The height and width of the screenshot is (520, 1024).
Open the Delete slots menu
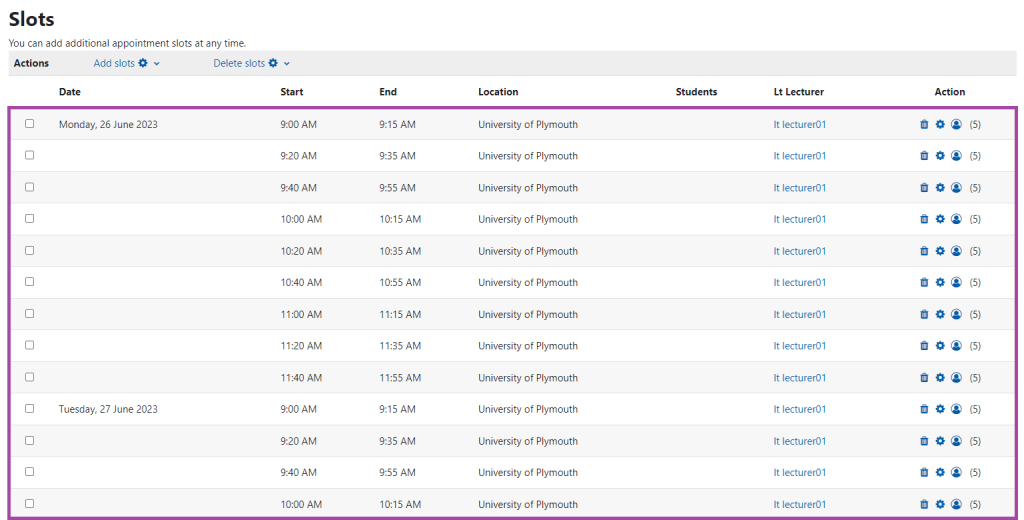251,63
